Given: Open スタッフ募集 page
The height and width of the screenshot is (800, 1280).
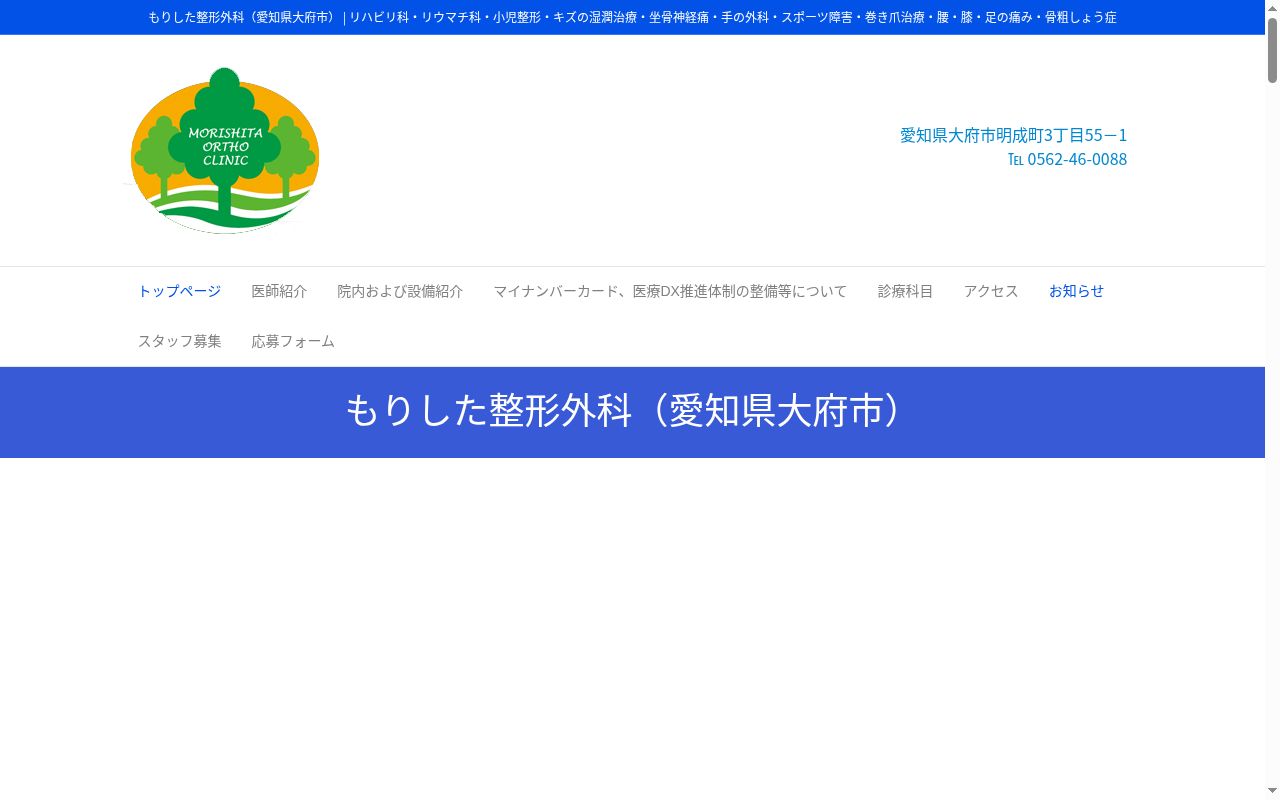Looking at the screenshot, I should [x=179, y=341].
